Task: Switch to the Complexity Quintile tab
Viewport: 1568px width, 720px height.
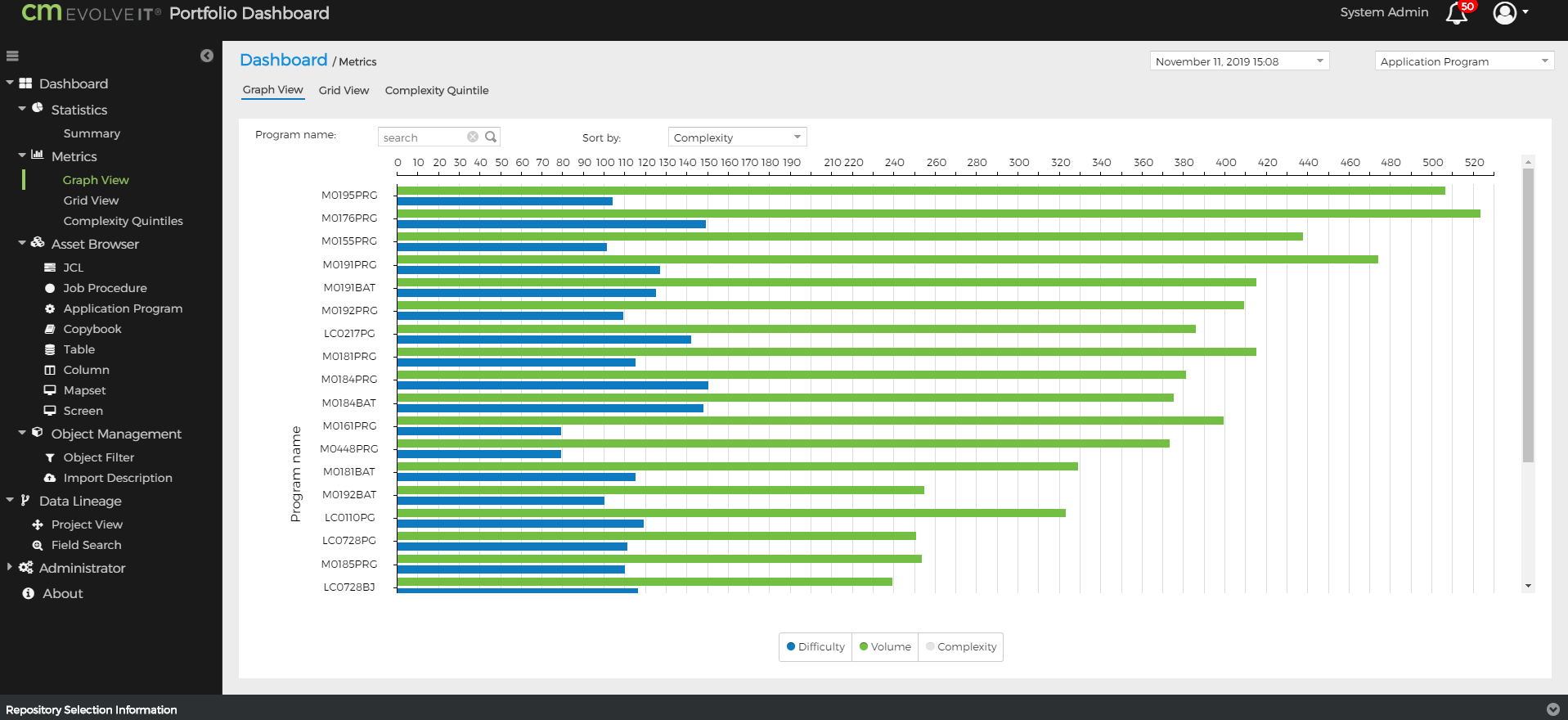Action: [437, 90]
